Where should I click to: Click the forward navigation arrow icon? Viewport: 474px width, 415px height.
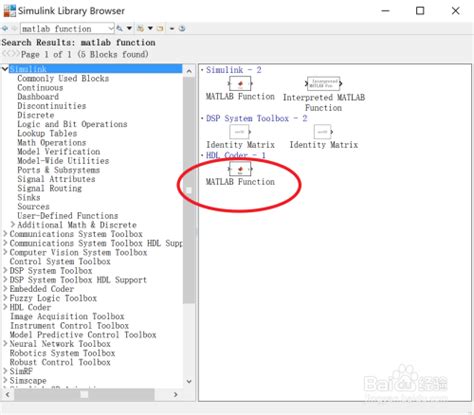tap(14, 28)
